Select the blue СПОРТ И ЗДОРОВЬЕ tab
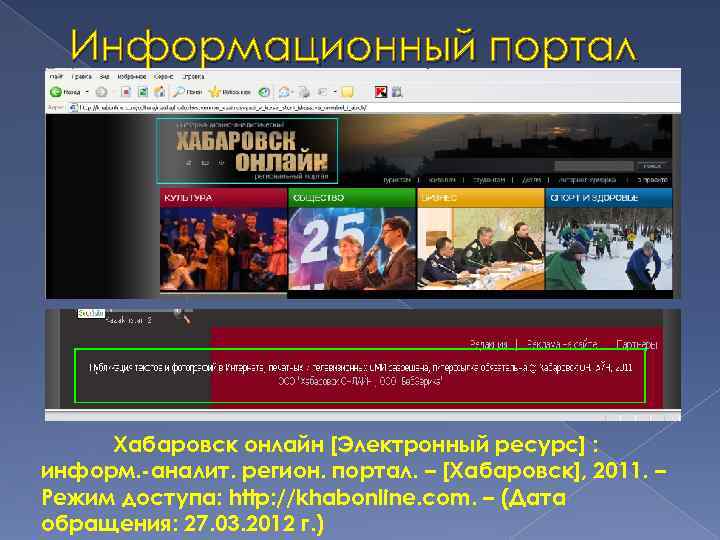Screen dimensions: 720x540 coord(609,198)
